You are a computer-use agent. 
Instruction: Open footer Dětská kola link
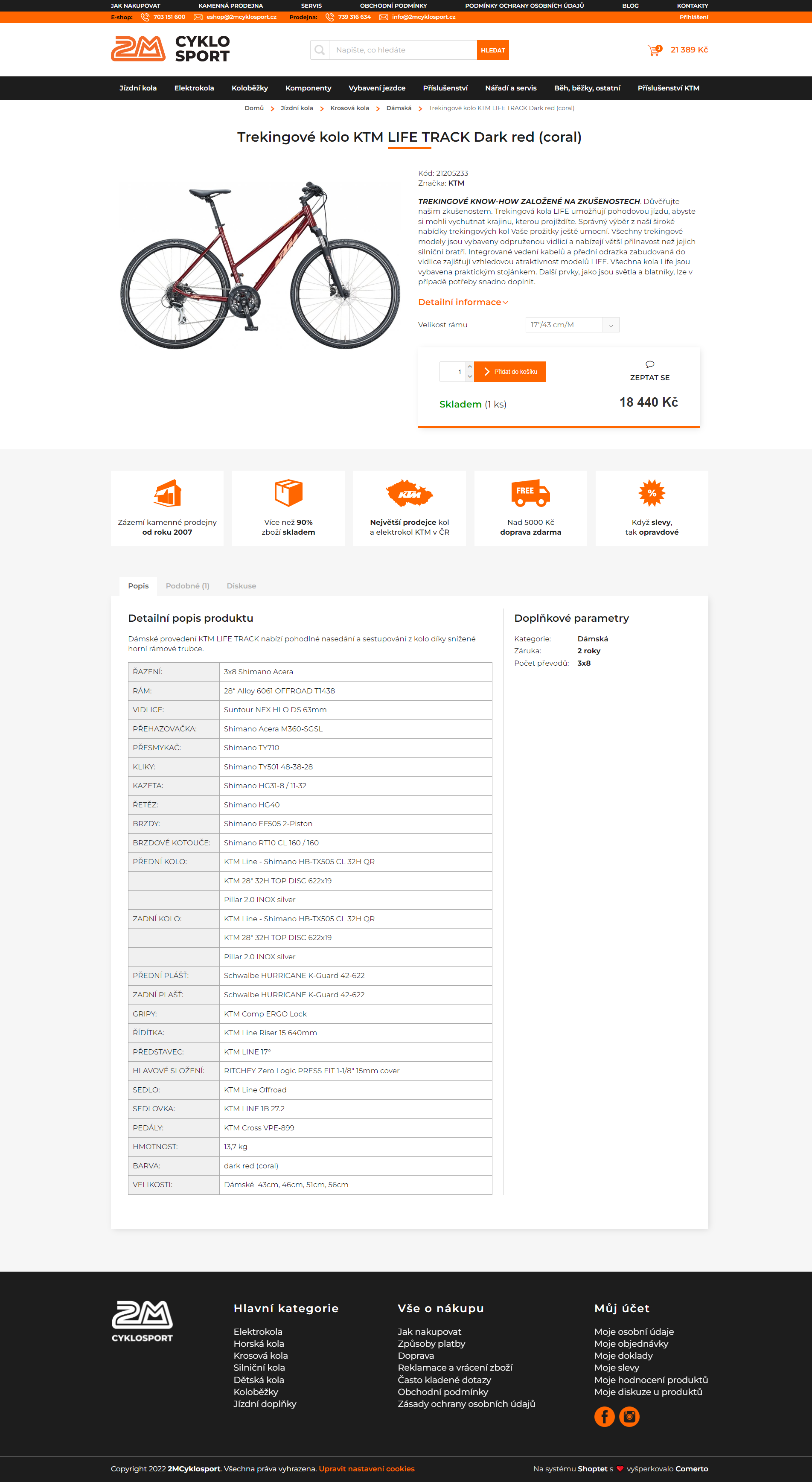coord(259,1380)
